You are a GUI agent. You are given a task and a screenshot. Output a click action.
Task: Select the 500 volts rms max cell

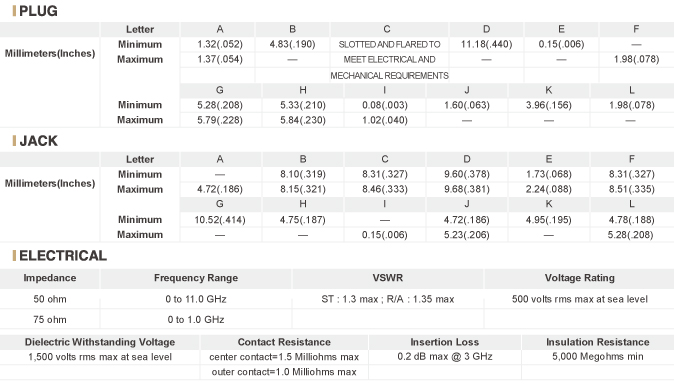click(579, 299)
